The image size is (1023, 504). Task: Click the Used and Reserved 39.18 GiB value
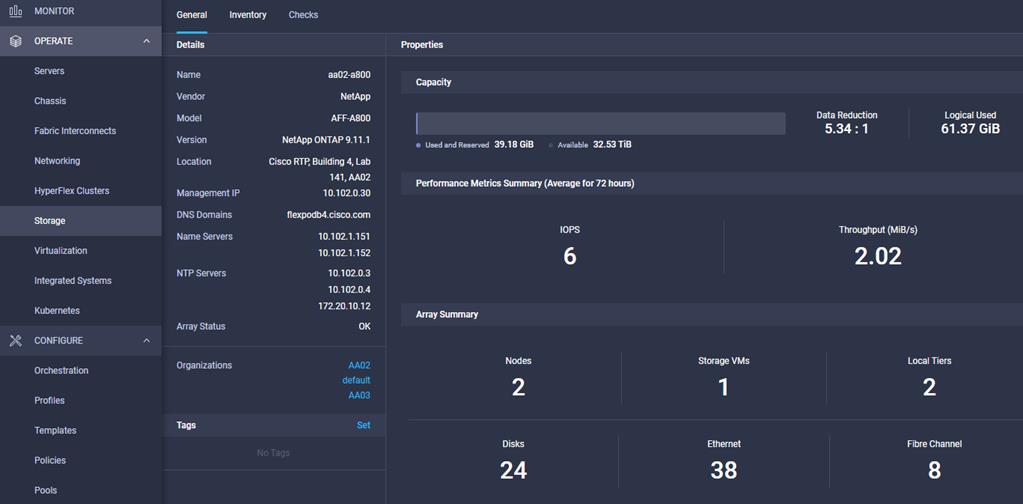[513, 145]
